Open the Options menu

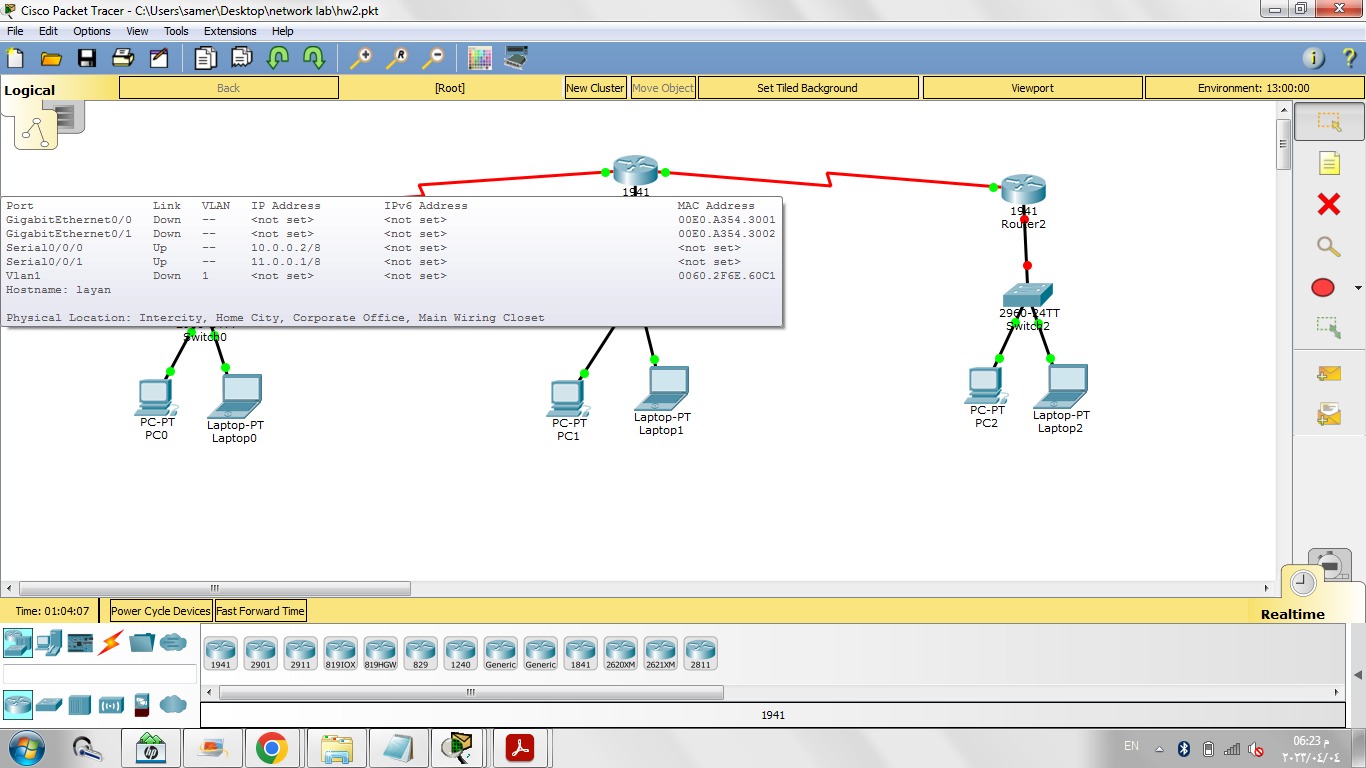(92, 31)
